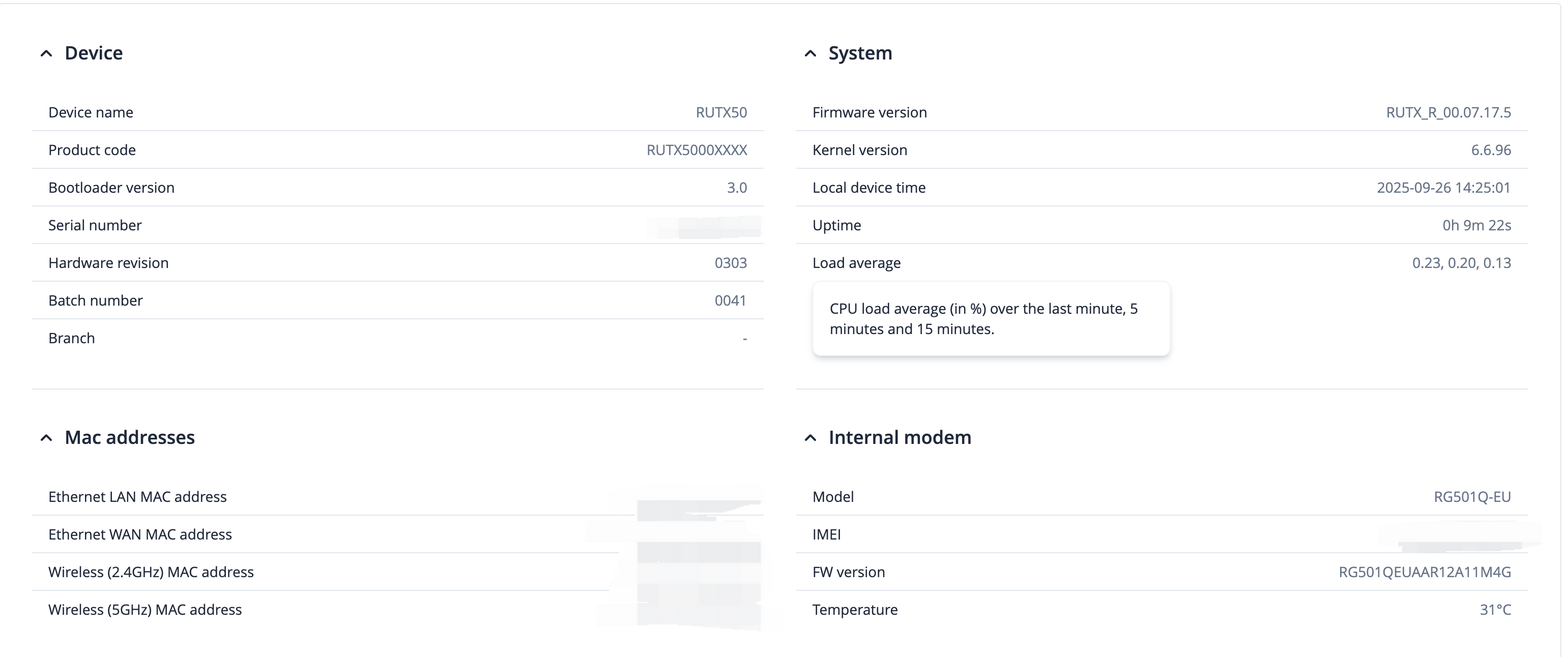
Task: Collapse the Device section chevron
Action: [x=46, y=53]
